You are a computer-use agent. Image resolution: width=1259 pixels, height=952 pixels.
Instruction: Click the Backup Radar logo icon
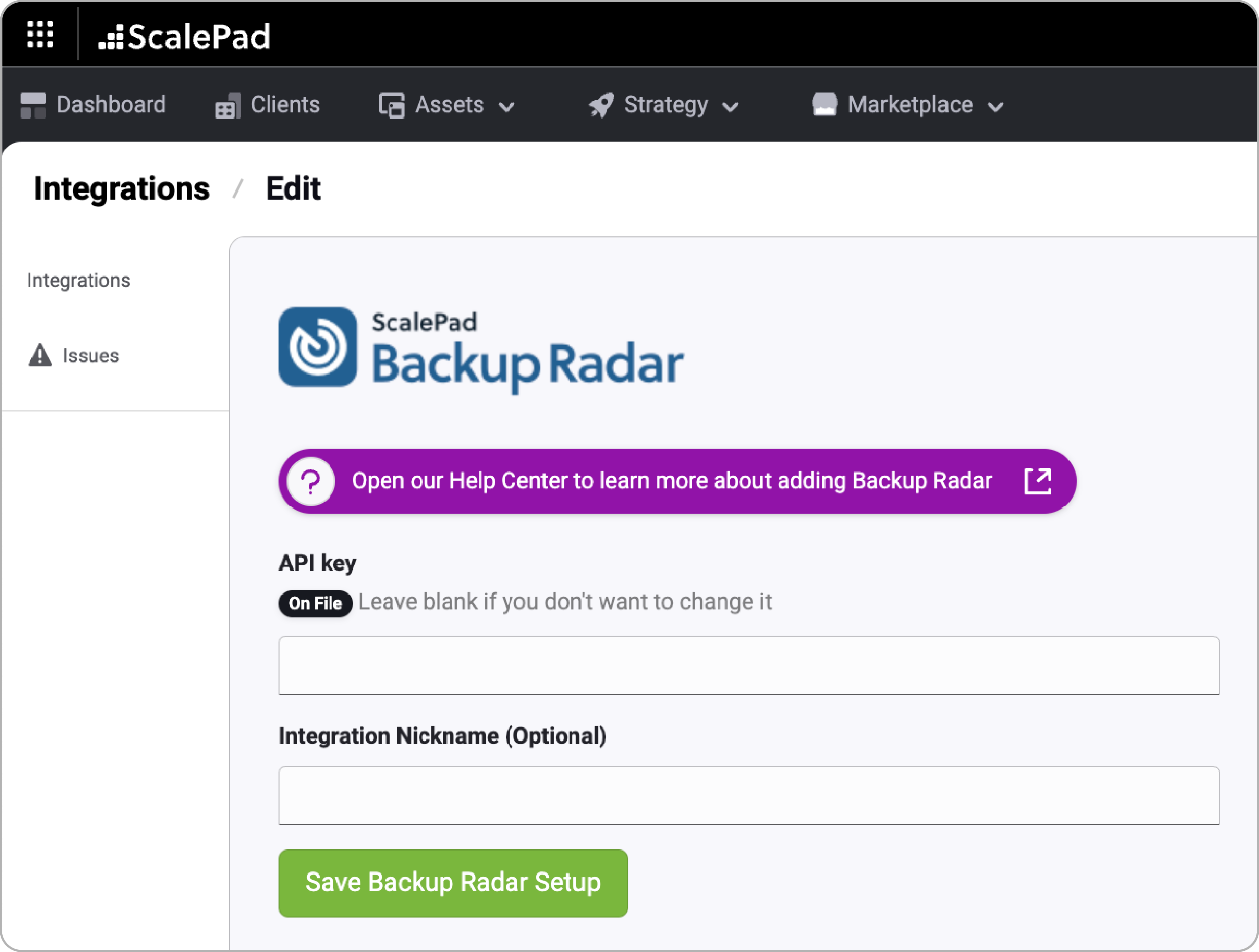318,347
